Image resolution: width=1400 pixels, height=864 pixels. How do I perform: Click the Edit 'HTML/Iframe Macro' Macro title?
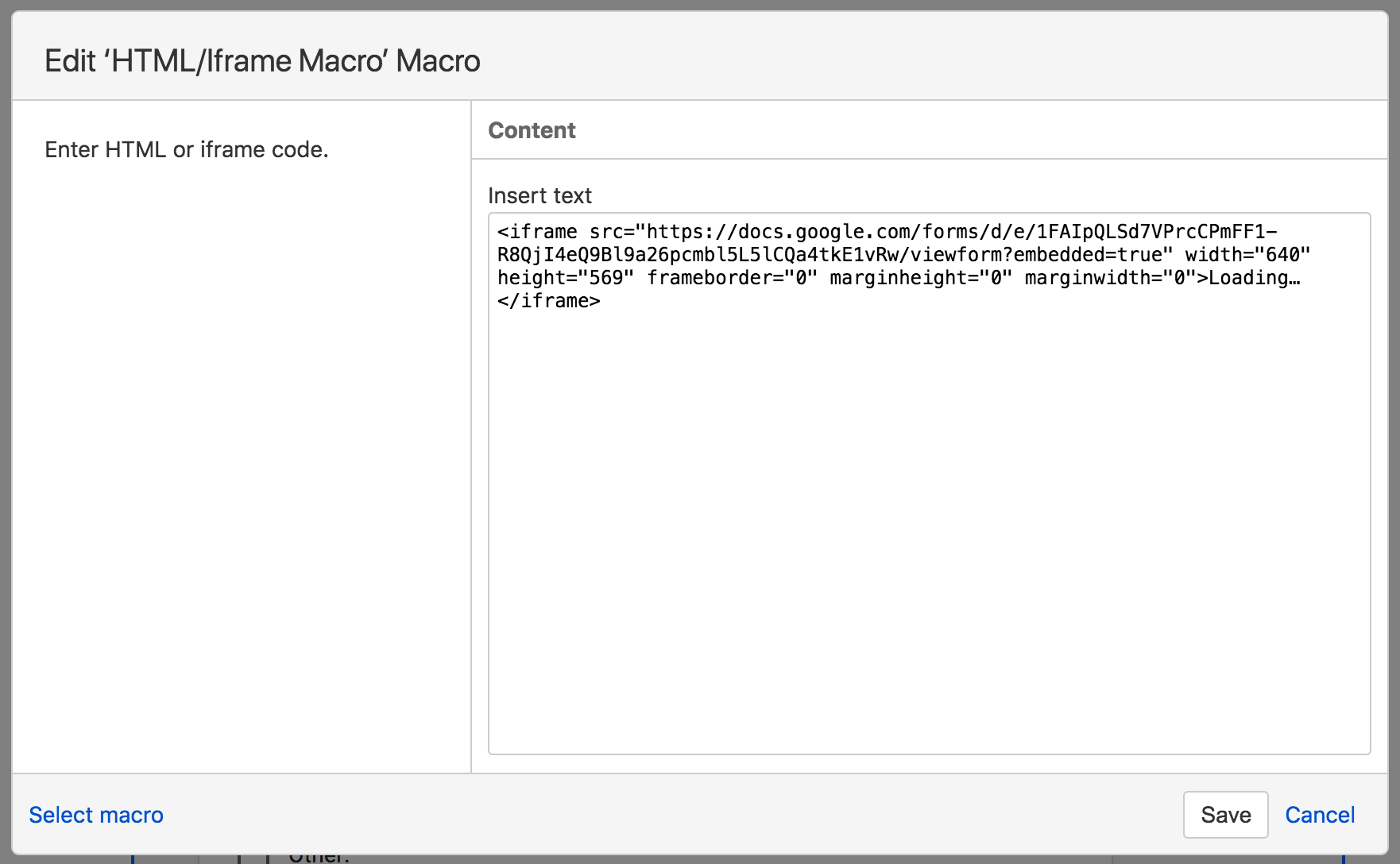click(x=262, y=61)
